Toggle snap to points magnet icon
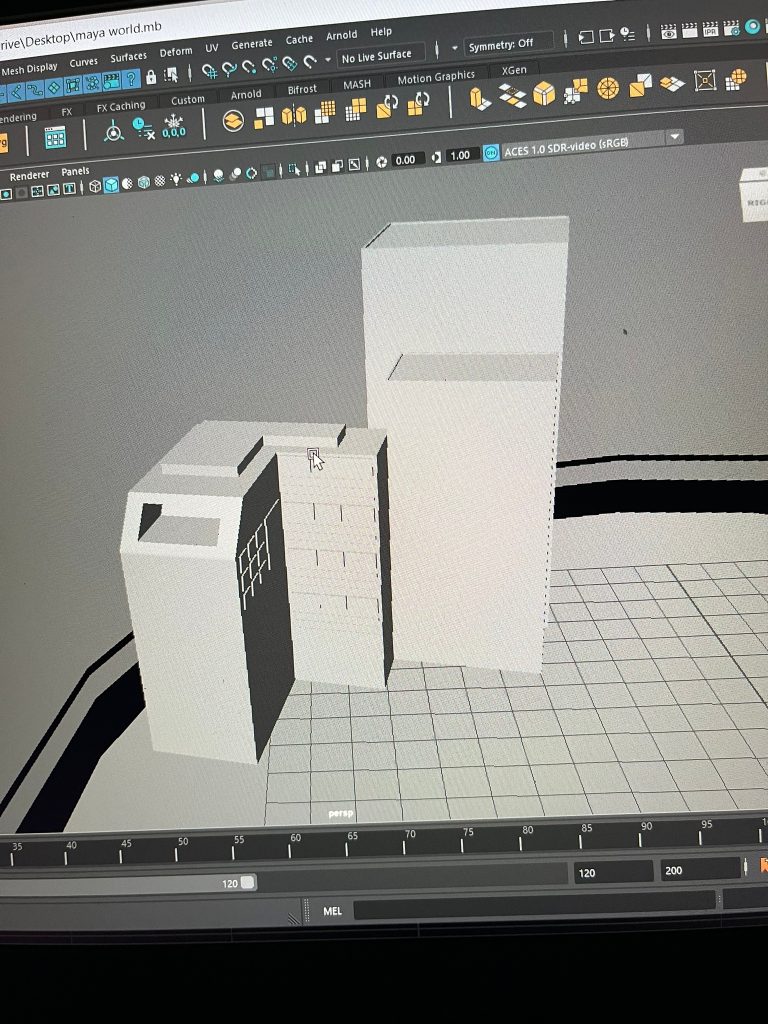768x1024 pixels. (x=249, y=67)
